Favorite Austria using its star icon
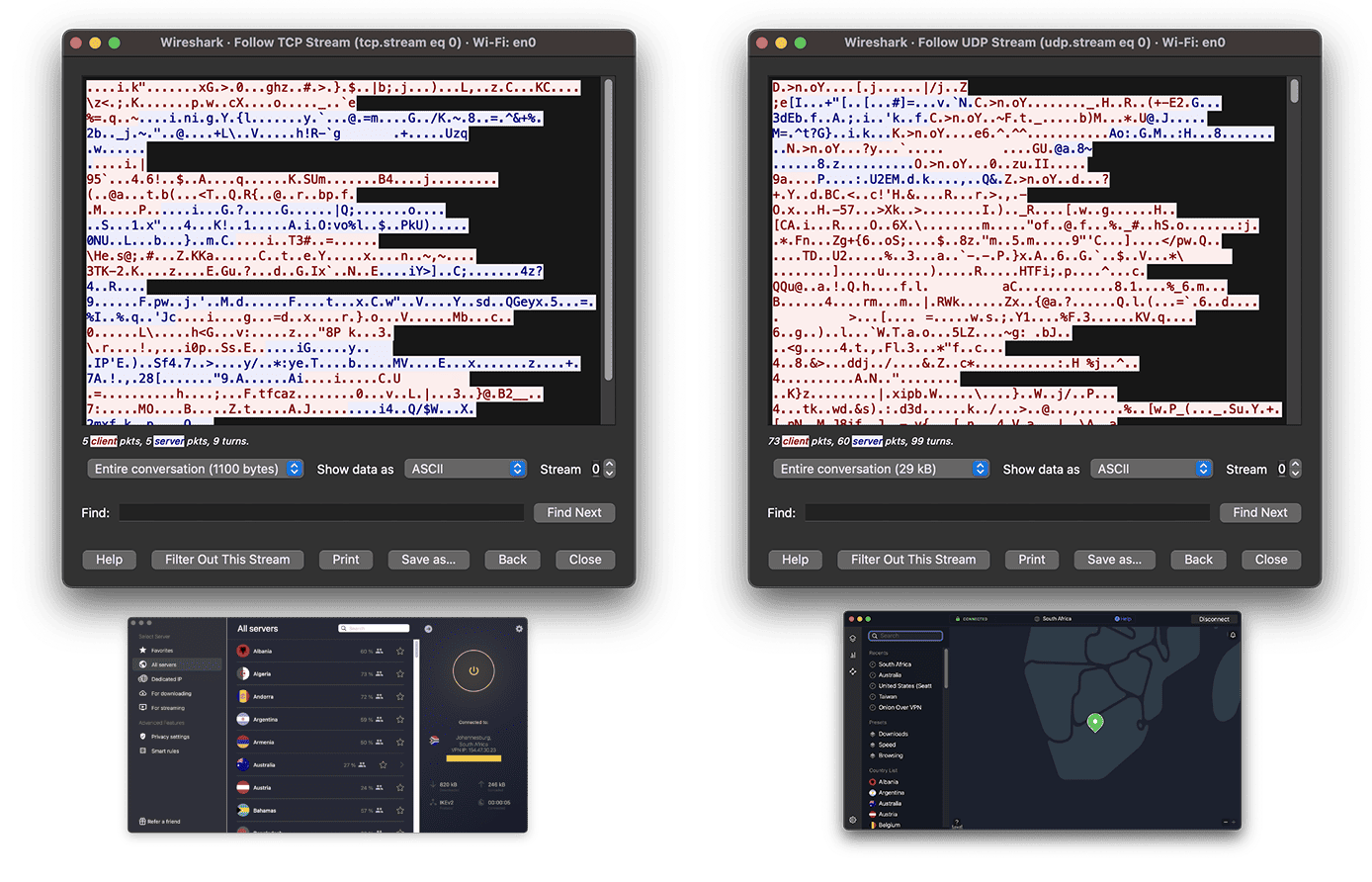This screenshot has width=1372, height=882. pos(399,788)
